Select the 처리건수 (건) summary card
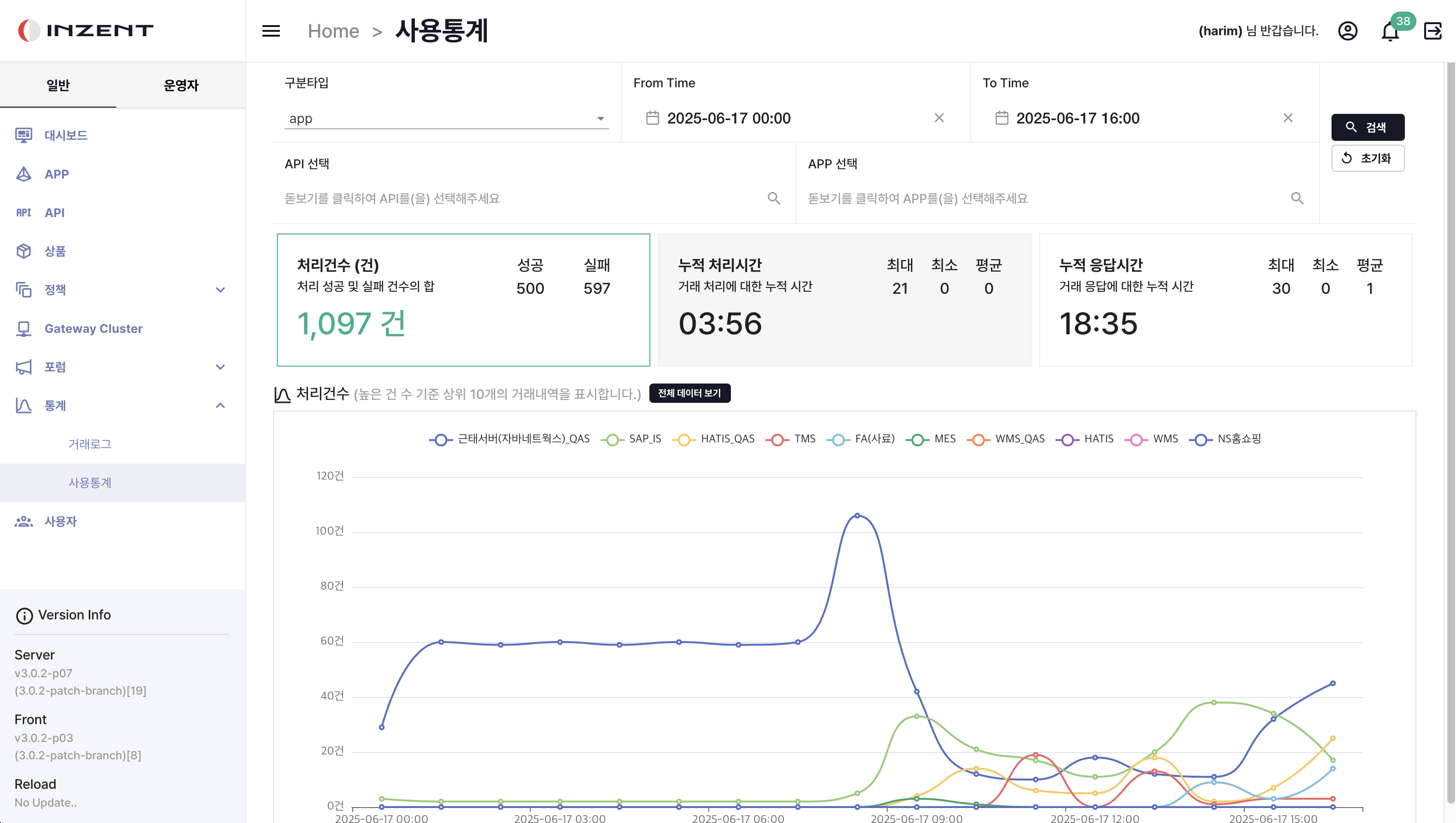 463,300
